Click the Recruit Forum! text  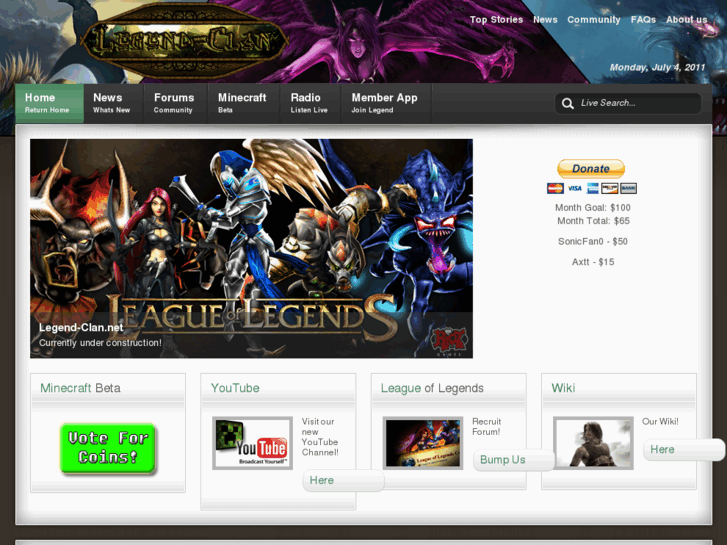(486, 427)
